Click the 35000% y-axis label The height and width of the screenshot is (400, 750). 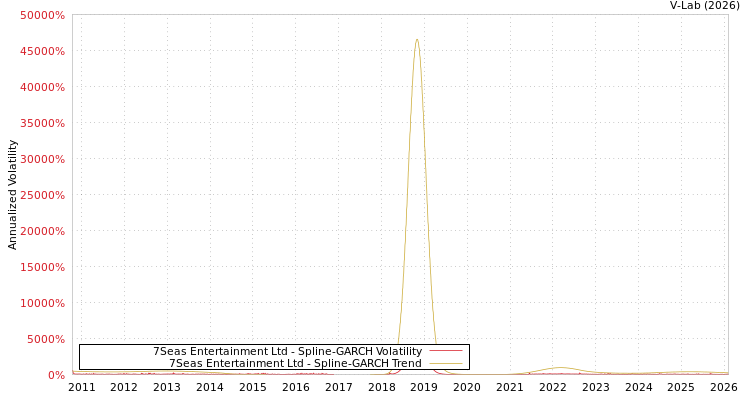coord(42,123)
